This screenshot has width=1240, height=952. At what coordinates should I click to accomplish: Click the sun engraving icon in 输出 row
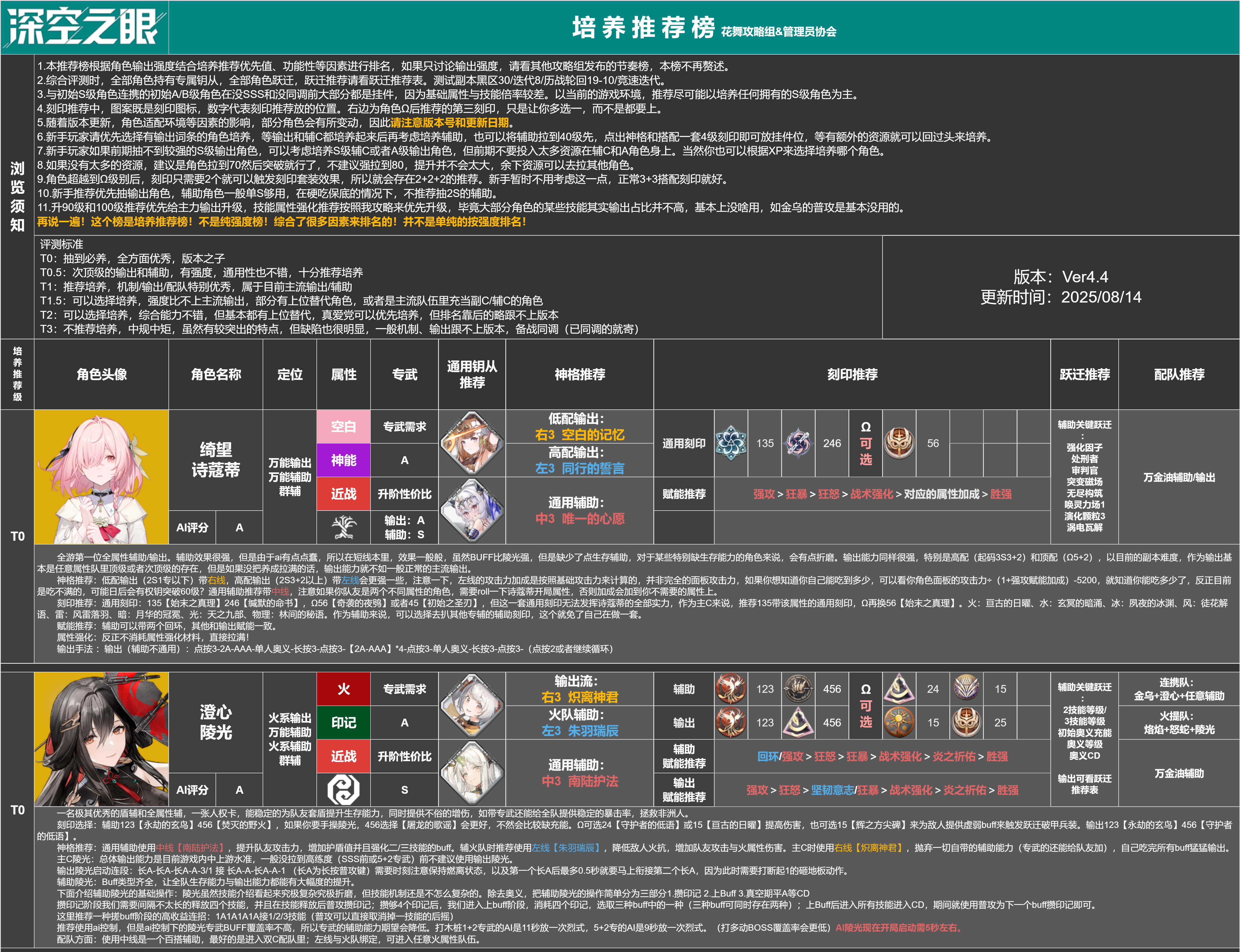[899, 722]
